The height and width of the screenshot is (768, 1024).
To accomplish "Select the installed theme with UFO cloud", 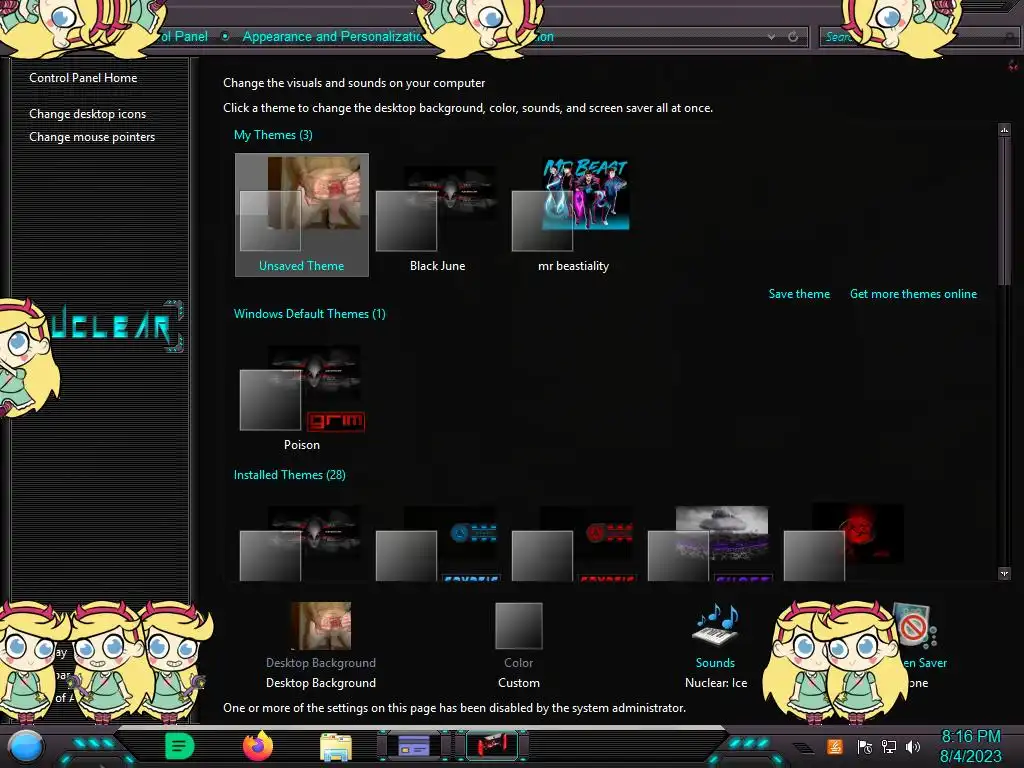I will pyautogui.click(x=709, y=543).
